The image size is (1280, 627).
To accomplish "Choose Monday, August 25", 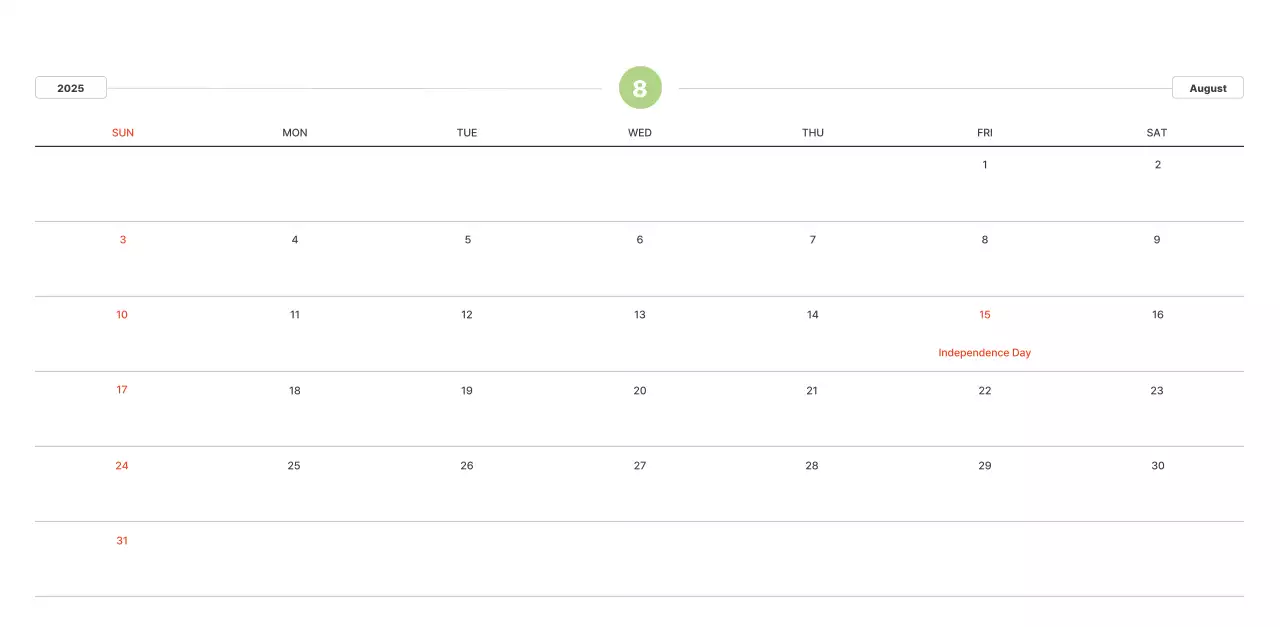I will click(x=294, y=466).
